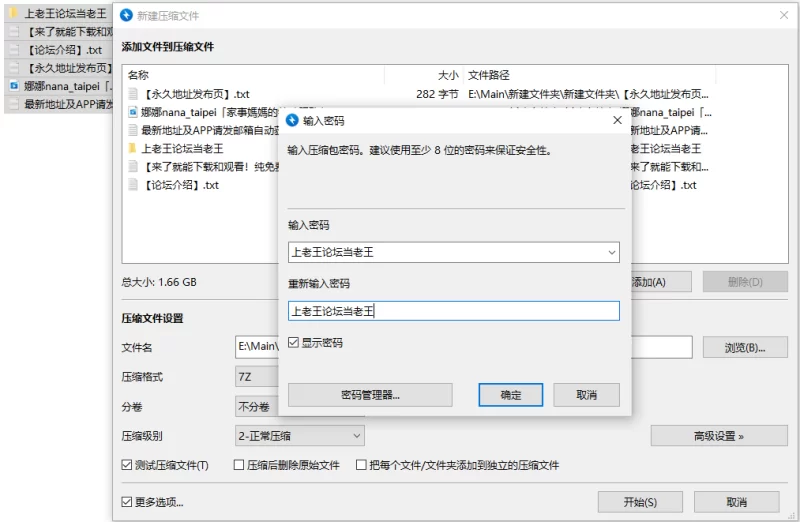The height and width of the screenshot is (522, 800).
Task: Click the file icon beside 【来了就能下载和观看 in the list
Action: coord(133,166)
